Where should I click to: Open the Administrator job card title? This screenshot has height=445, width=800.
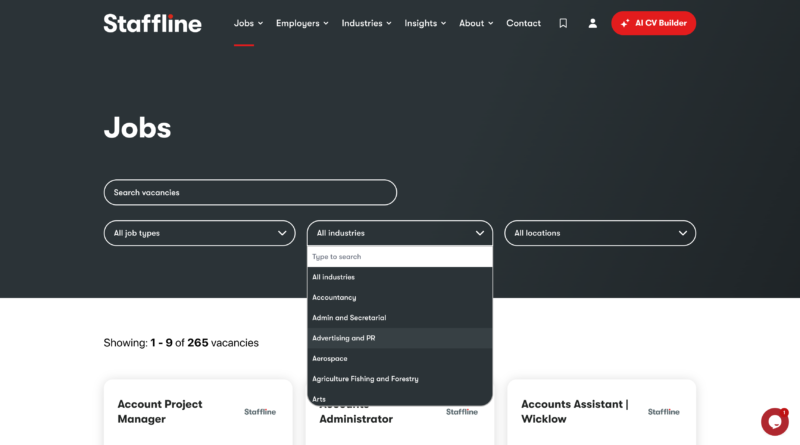356,419
